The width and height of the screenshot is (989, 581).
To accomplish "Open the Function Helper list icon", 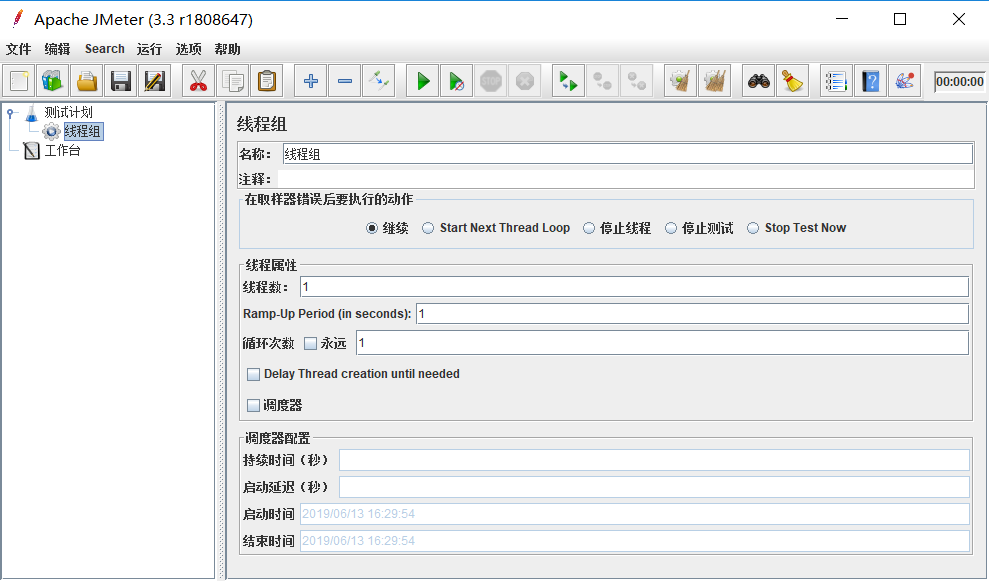I will [836, 81].
